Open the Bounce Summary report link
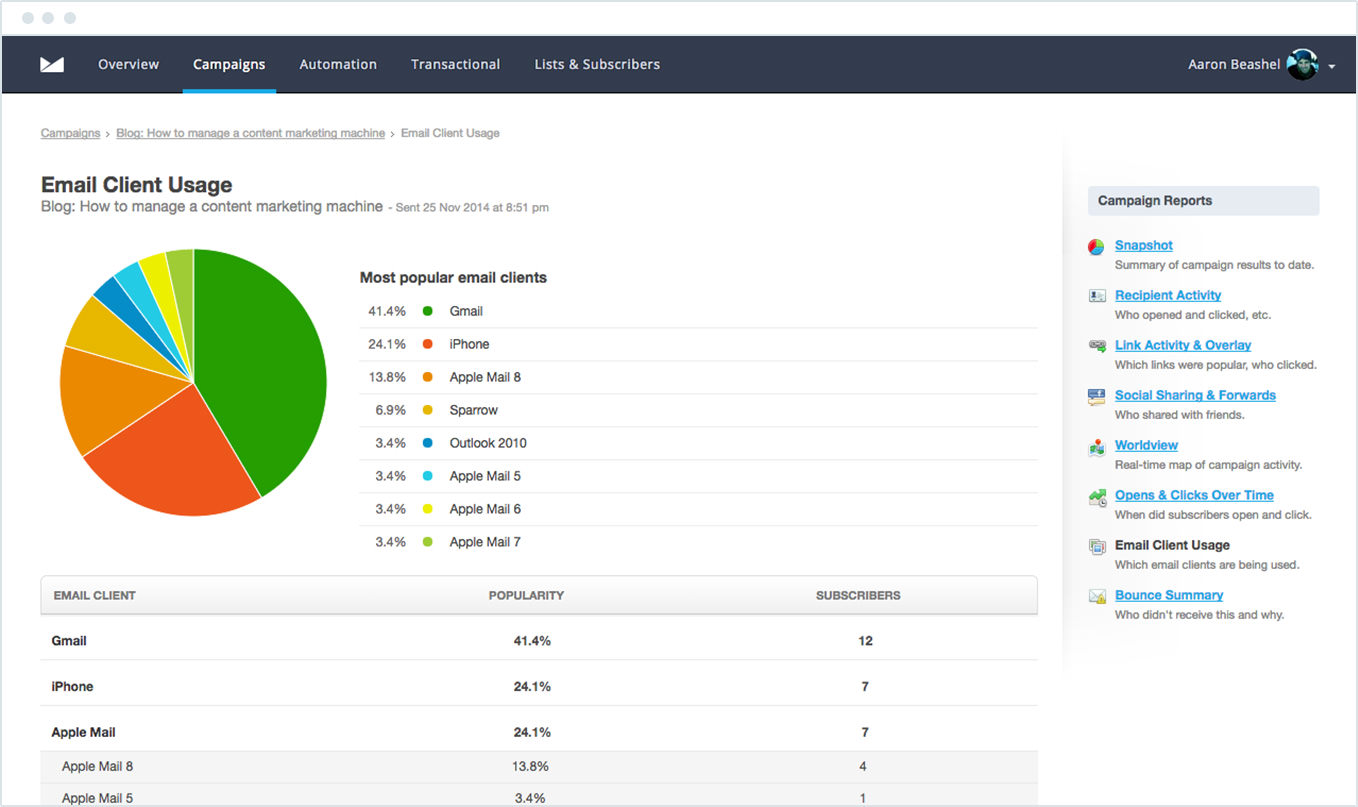 click(x=1168, y=595)
